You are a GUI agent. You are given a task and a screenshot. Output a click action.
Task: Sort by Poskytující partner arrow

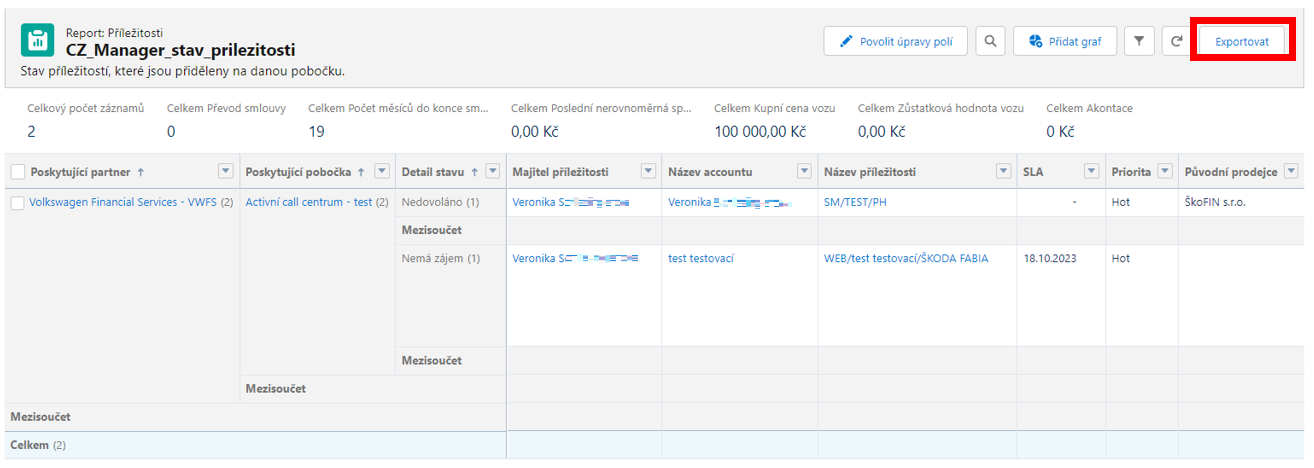(x=140, y=172)
